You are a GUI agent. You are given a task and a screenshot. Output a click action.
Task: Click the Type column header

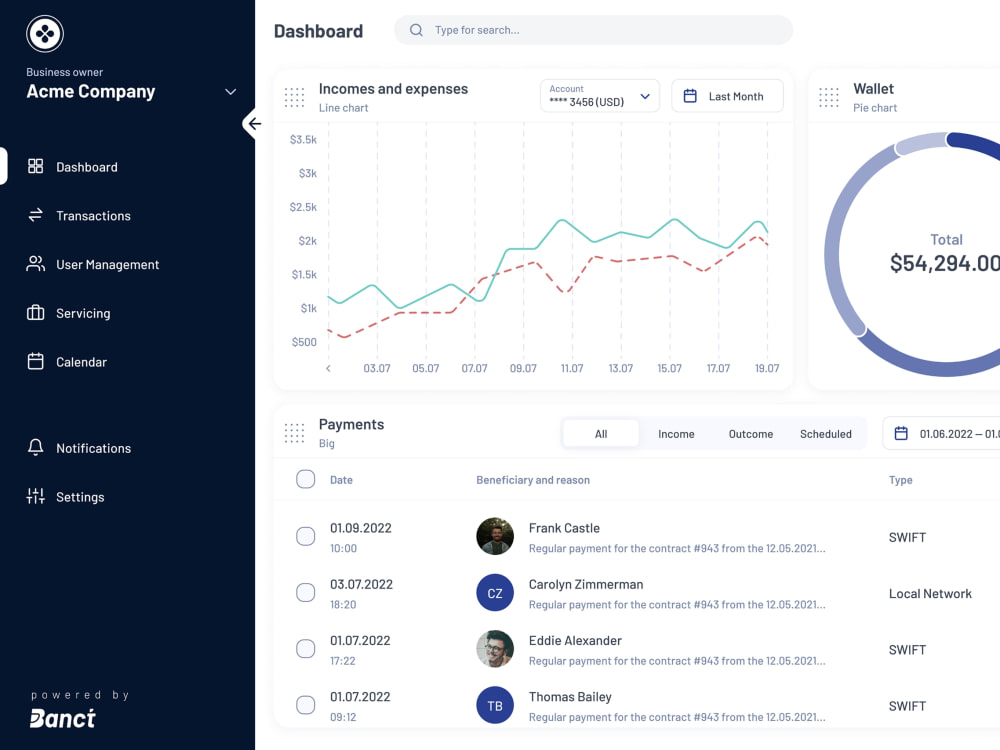click(901, 480)
